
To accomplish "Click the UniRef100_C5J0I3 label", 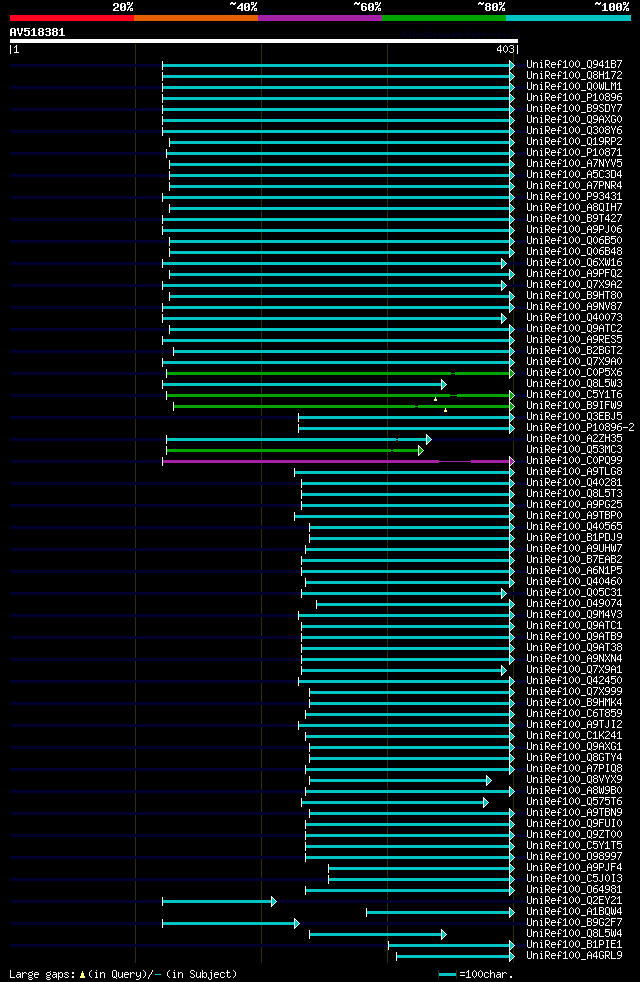I will [x=574, y=879].
